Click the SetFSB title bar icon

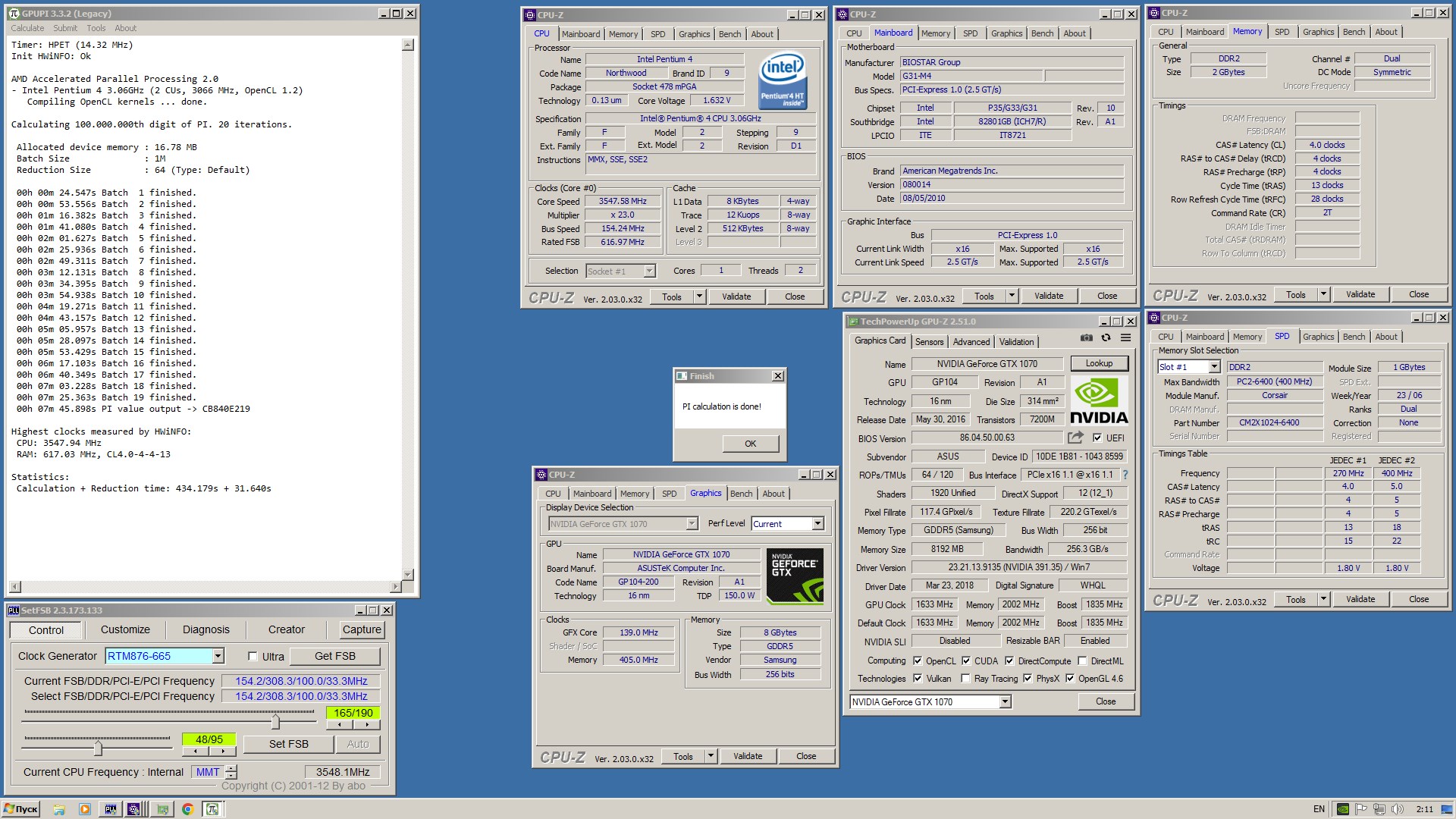click(14, 610)
